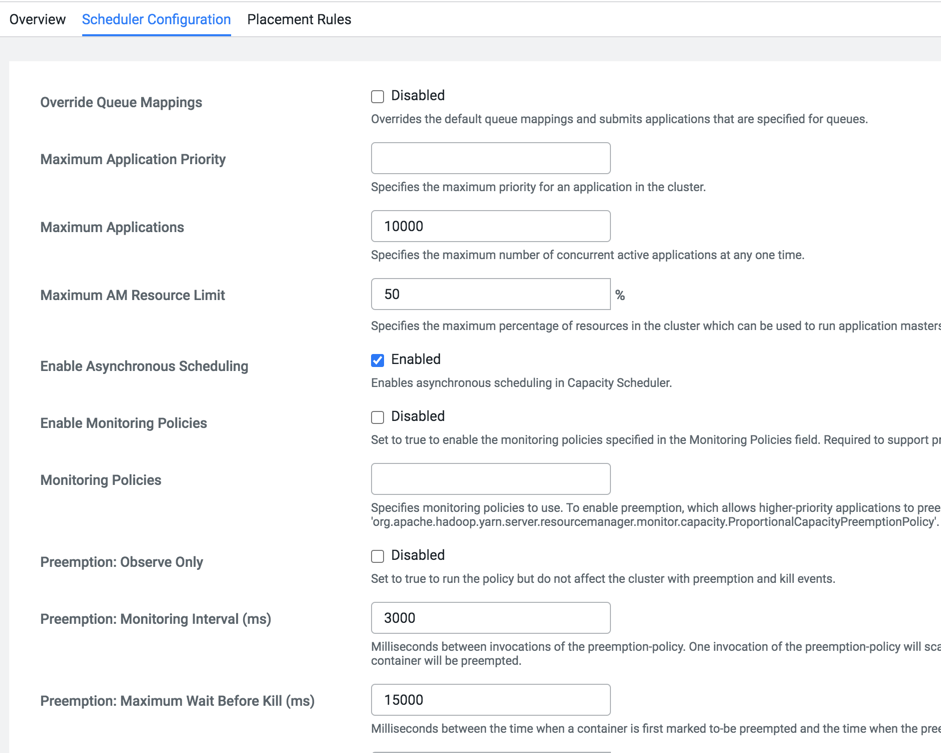Enable the Monitoring Policies checkbox
This screenshot has width=941, height=753.
click(378, 417)
